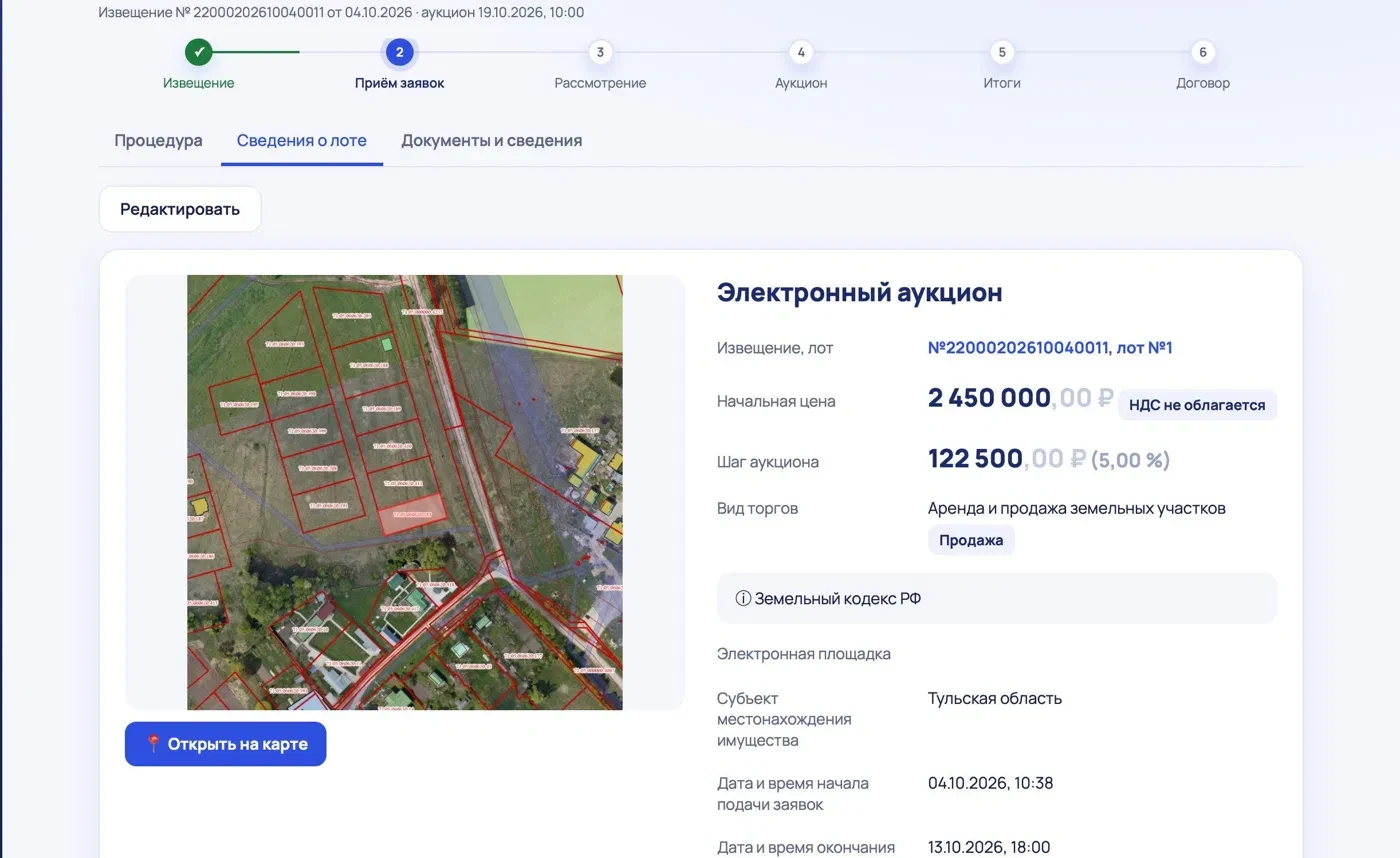Viewport: 1400px width, 858px height.
Task: Click the Шаг аукциона label
Action: (x=768, y=462)
